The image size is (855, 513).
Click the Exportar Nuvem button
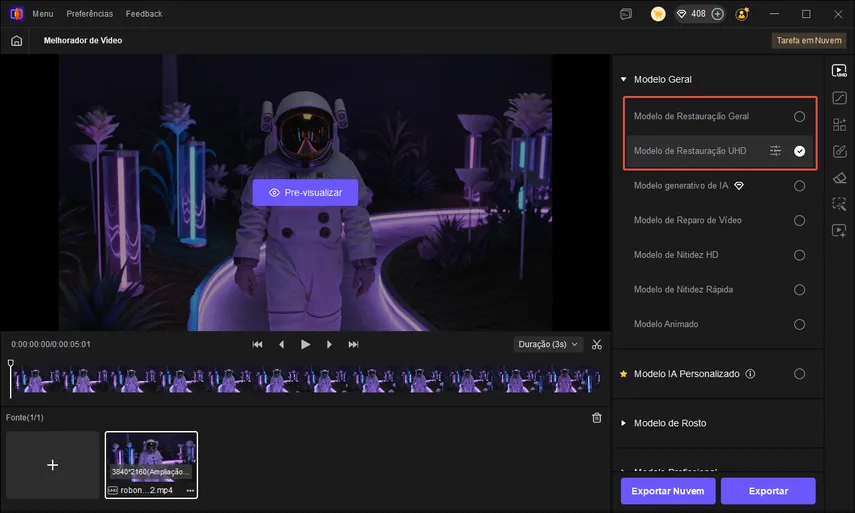[x=667, y=491]
